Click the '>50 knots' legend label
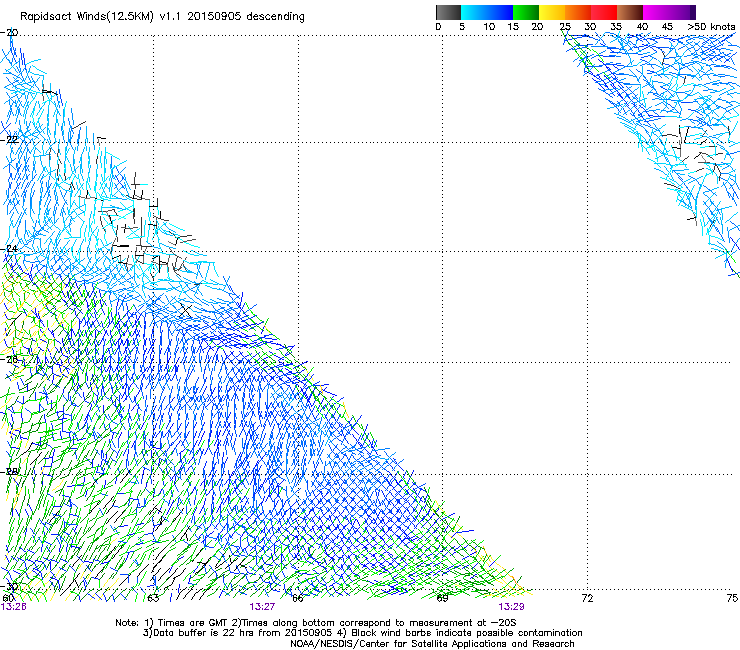The height and width of the screenshot is (650, 740). [x=711, y=27]
